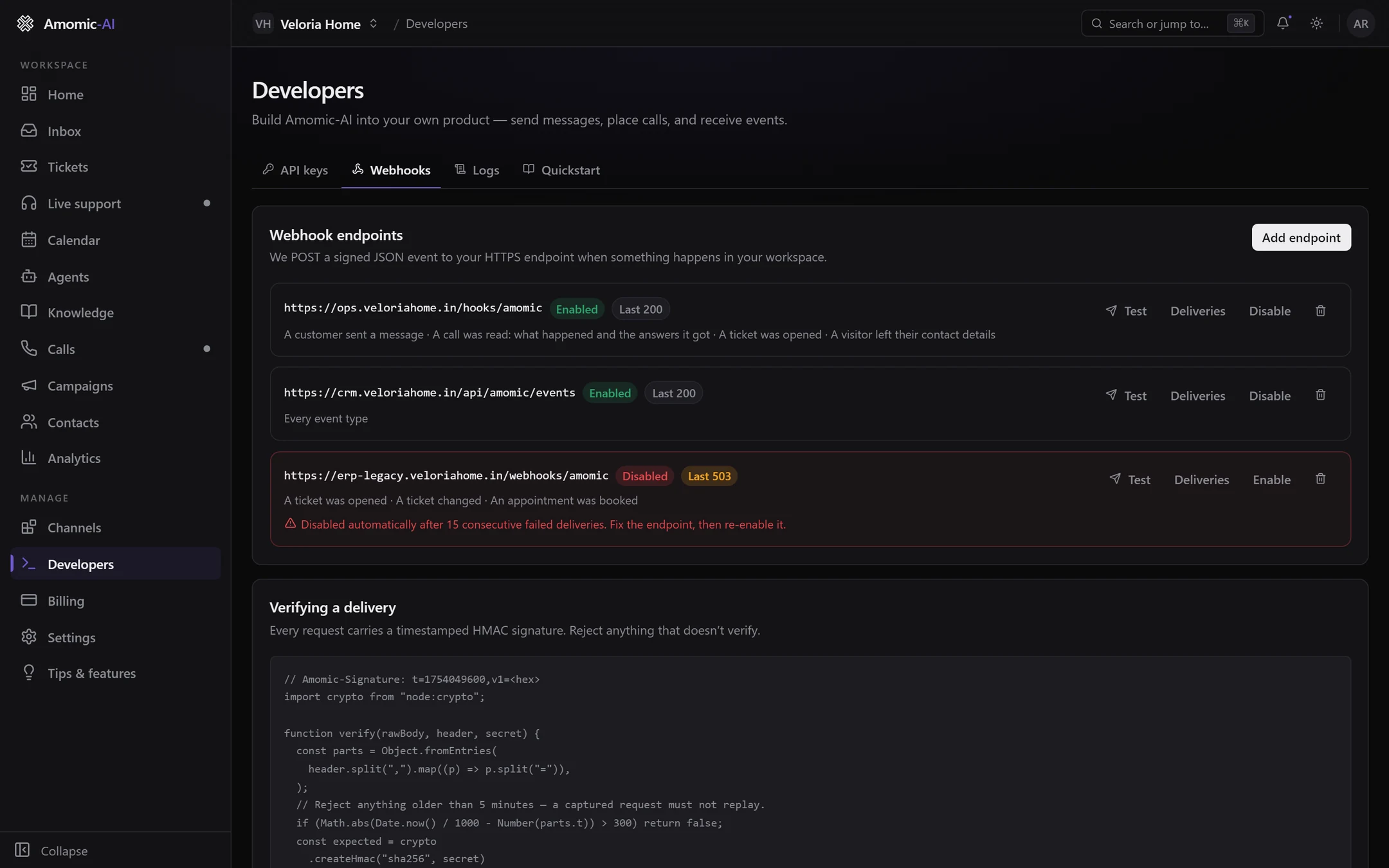Viewport: 1389px width, 868px height.
Task: Click the Calls phone icon
Action: pyautogui.click(x=28, y=348)
